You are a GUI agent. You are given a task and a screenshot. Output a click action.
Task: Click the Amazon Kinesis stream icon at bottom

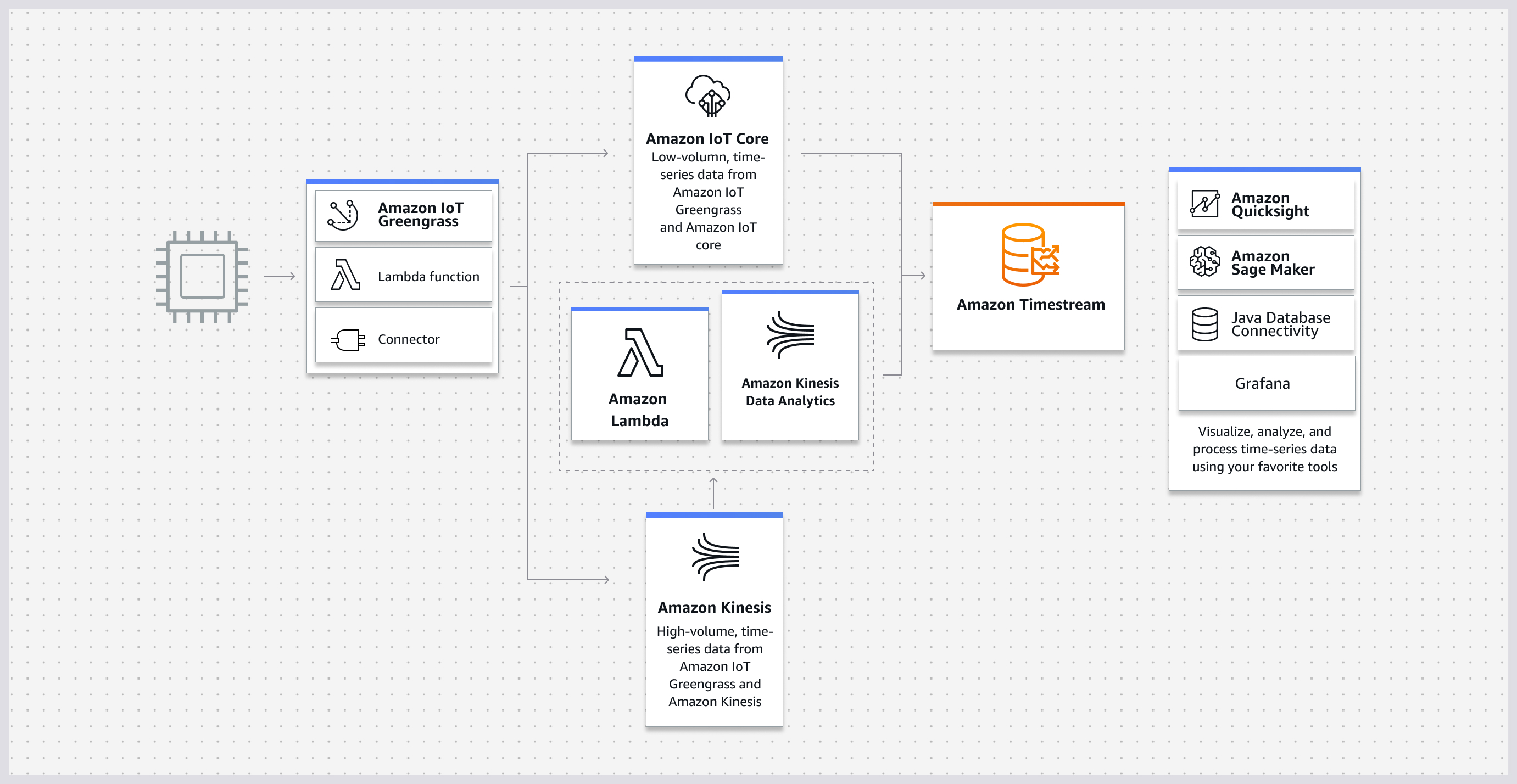click(x=715, y=556)
